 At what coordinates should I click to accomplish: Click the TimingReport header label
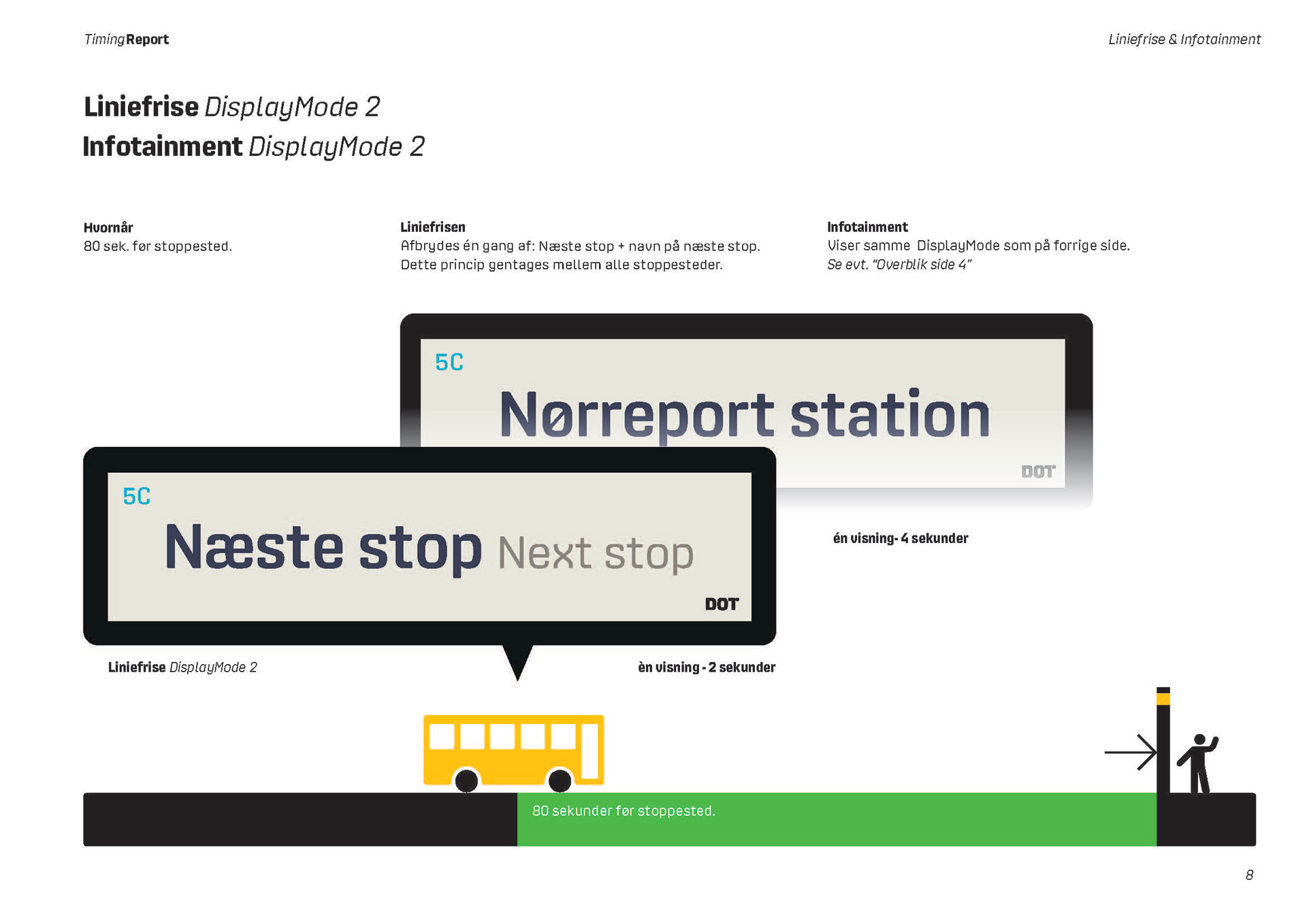126,39
